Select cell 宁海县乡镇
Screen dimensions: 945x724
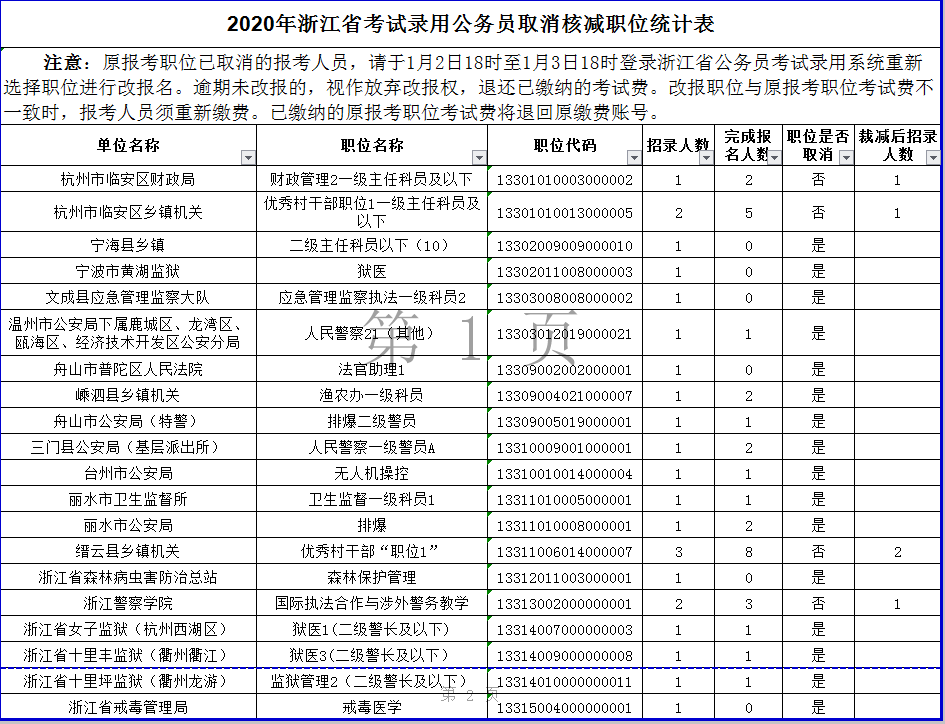tap(128, 245)
